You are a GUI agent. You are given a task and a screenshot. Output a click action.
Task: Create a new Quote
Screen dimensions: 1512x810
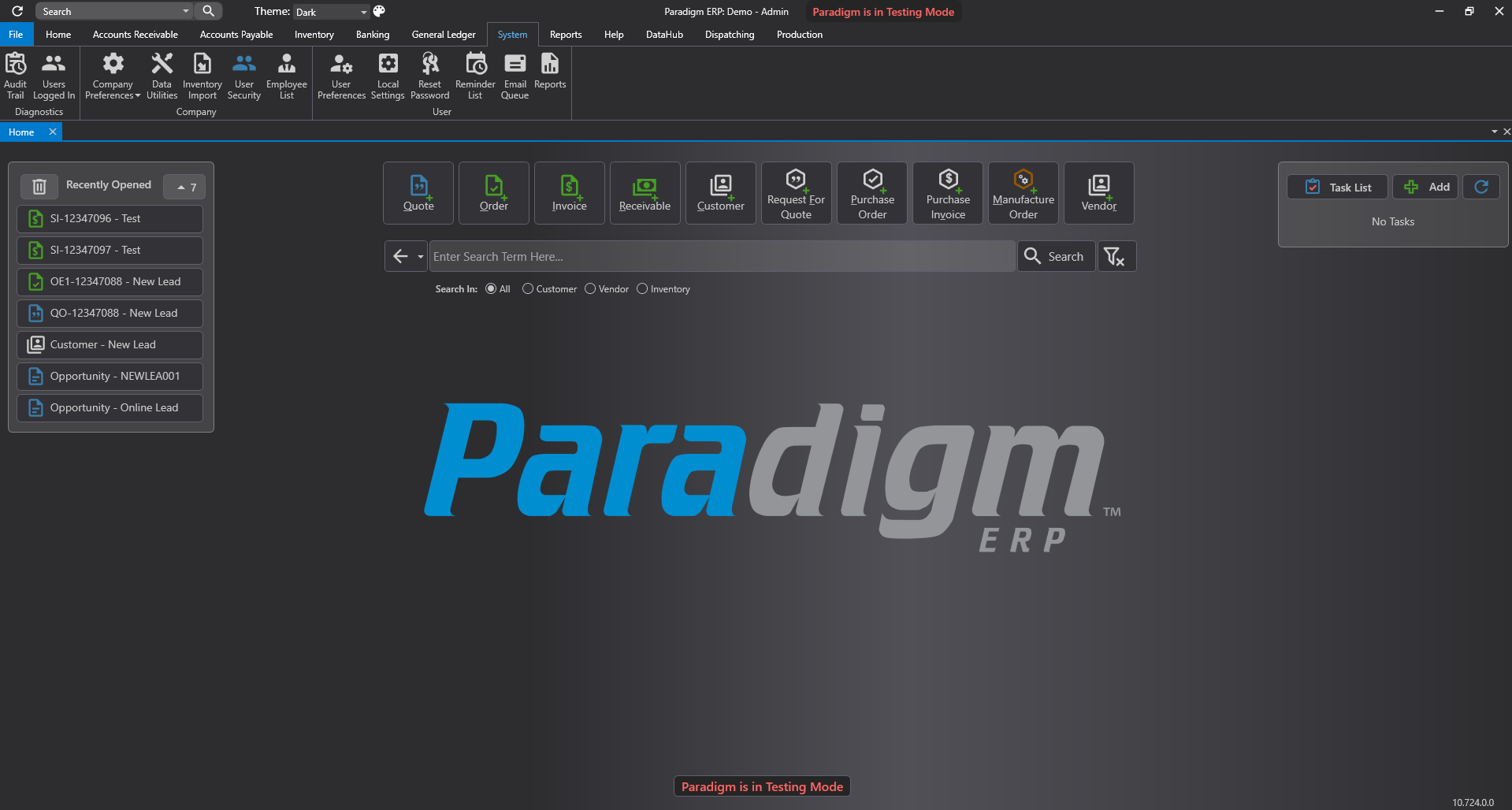coord(418,193)
